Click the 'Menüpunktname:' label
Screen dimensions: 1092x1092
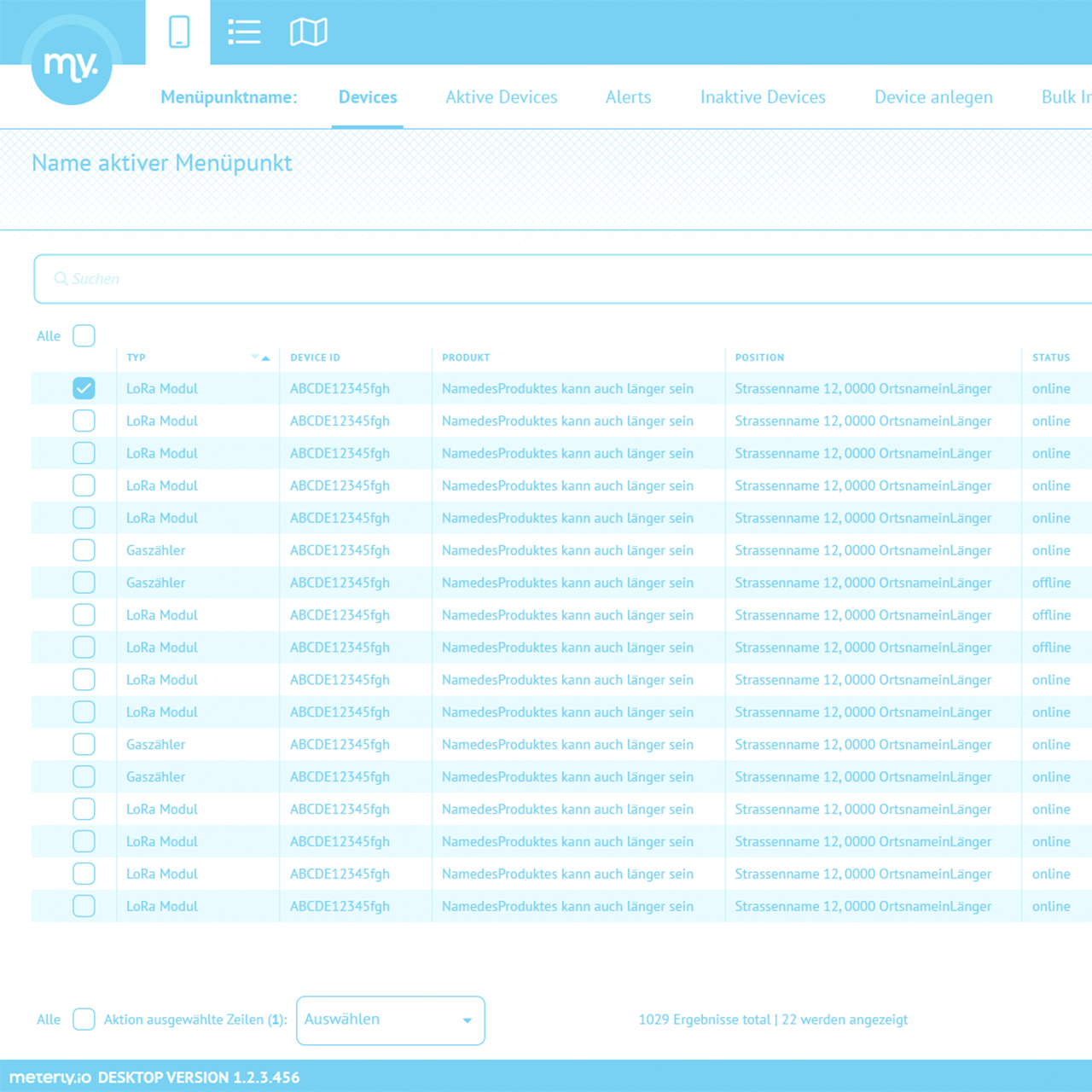(x=229, y=97)
